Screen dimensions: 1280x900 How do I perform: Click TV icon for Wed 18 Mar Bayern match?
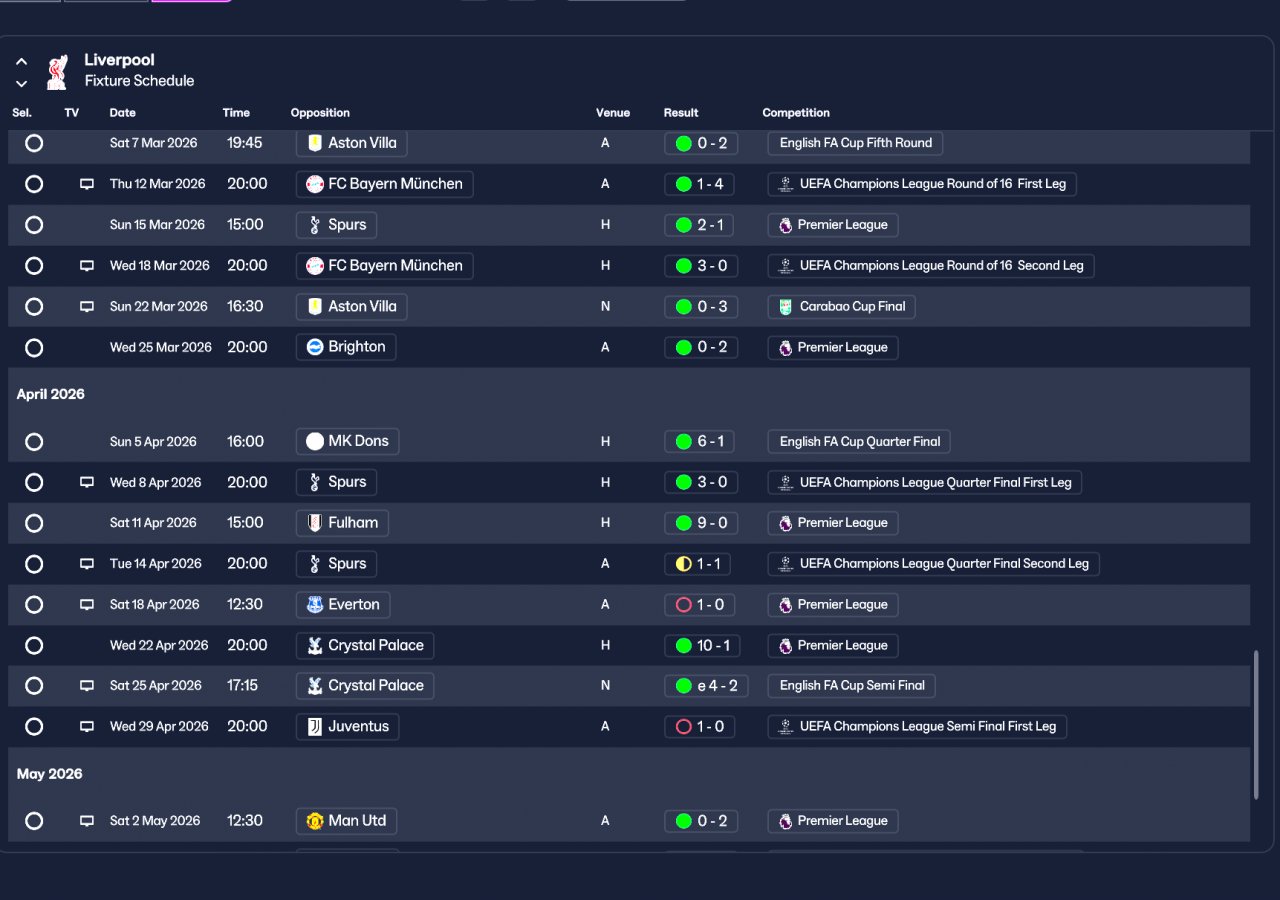point(87,266)
